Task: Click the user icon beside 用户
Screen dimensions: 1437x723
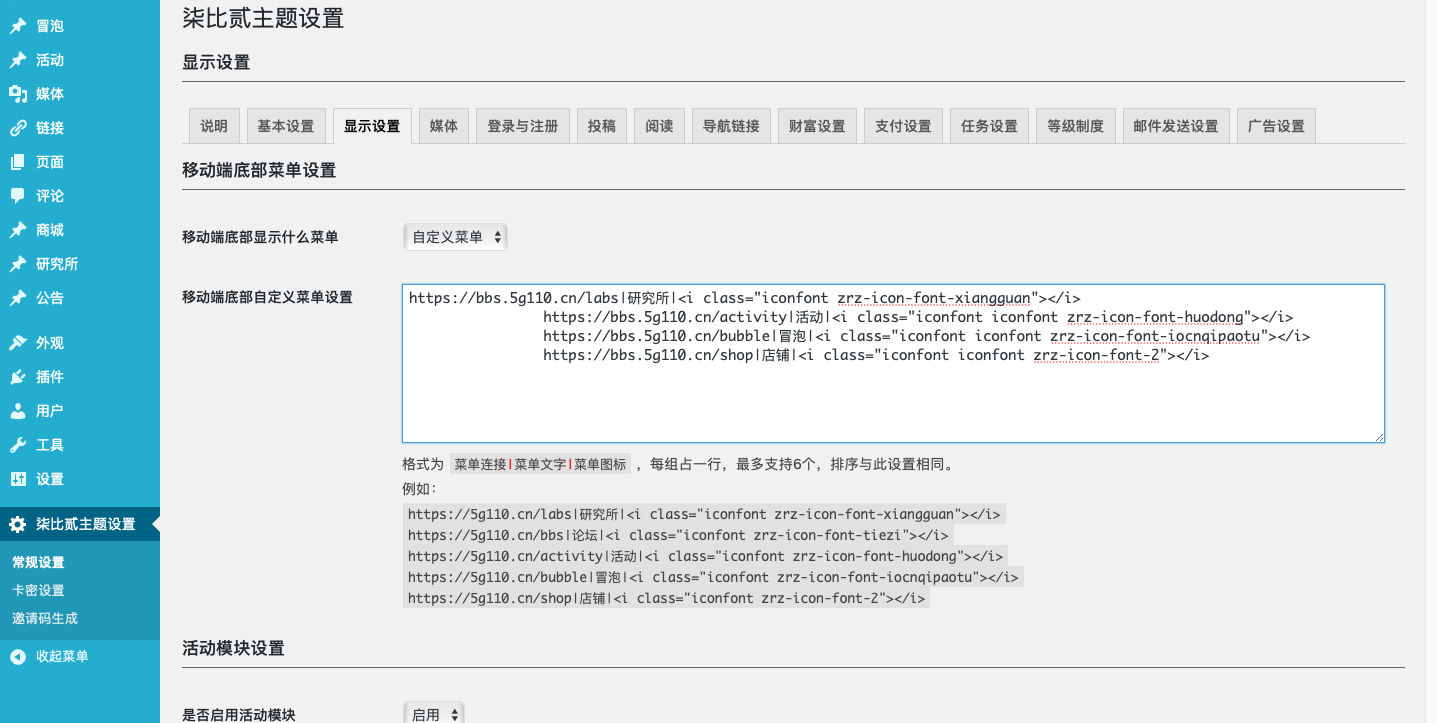Action: click(18, 411)
